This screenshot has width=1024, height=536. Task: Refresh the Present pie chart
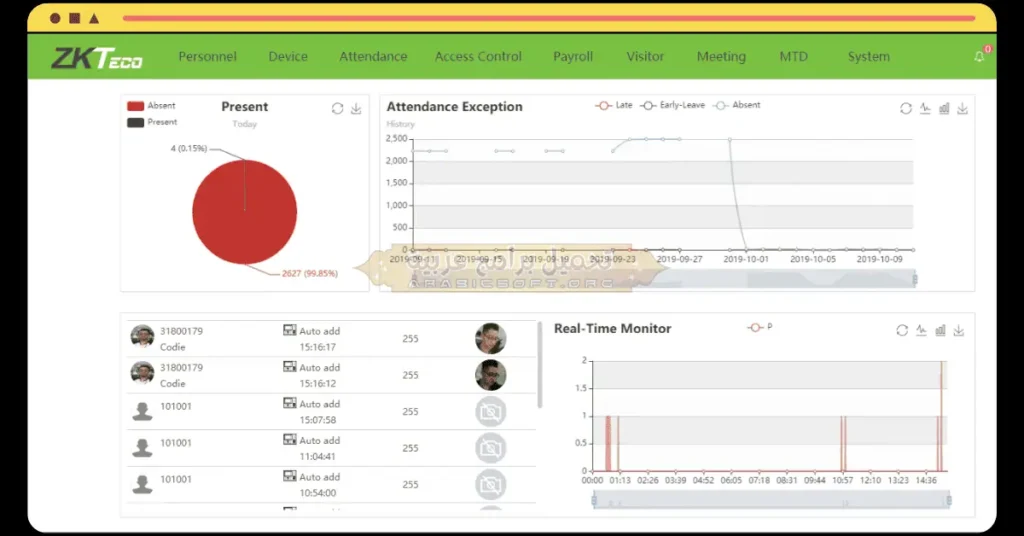[338, 108]
